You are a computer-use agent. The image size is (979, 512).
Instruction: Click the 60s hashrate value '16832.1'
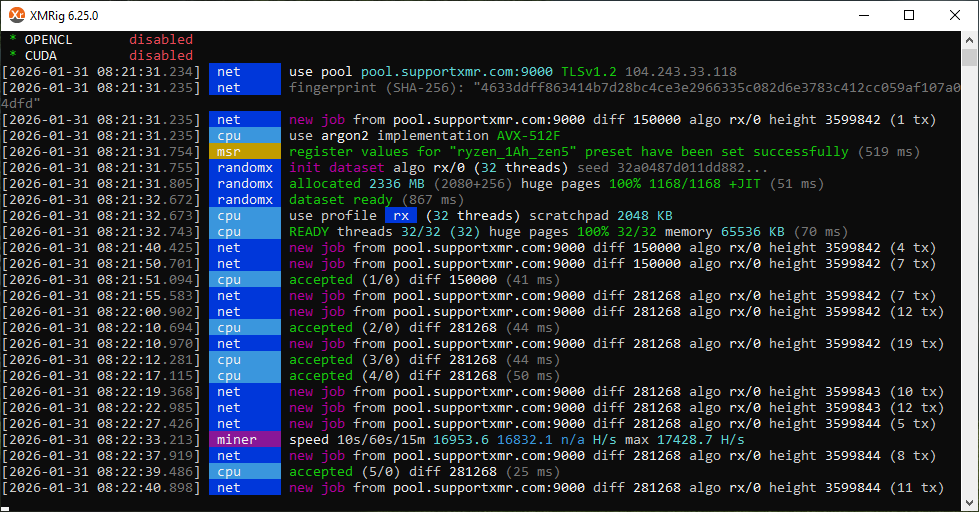[x=524, y=440]
